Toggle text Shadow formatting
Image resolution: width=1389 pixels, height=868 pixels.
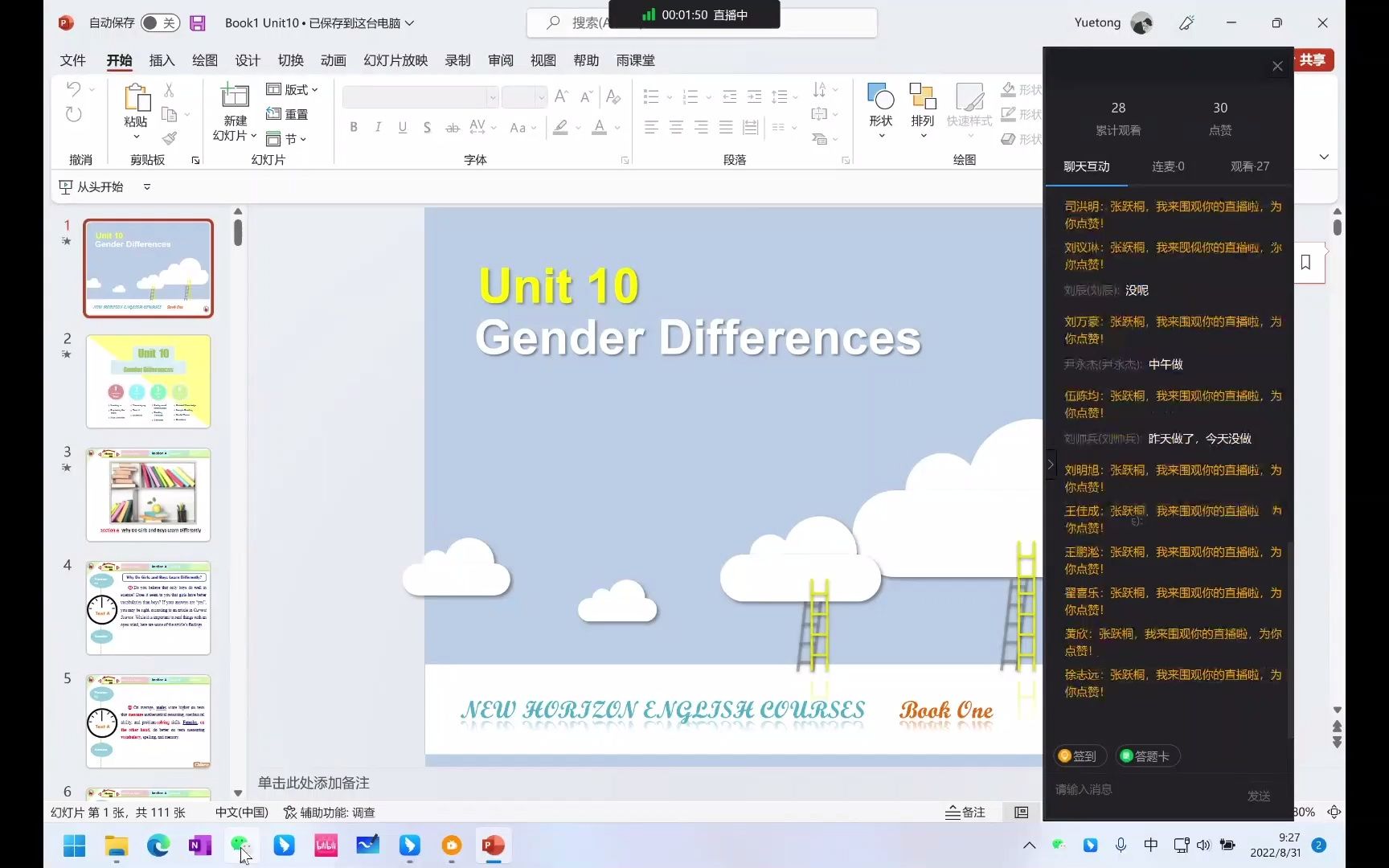coord(427,127)
